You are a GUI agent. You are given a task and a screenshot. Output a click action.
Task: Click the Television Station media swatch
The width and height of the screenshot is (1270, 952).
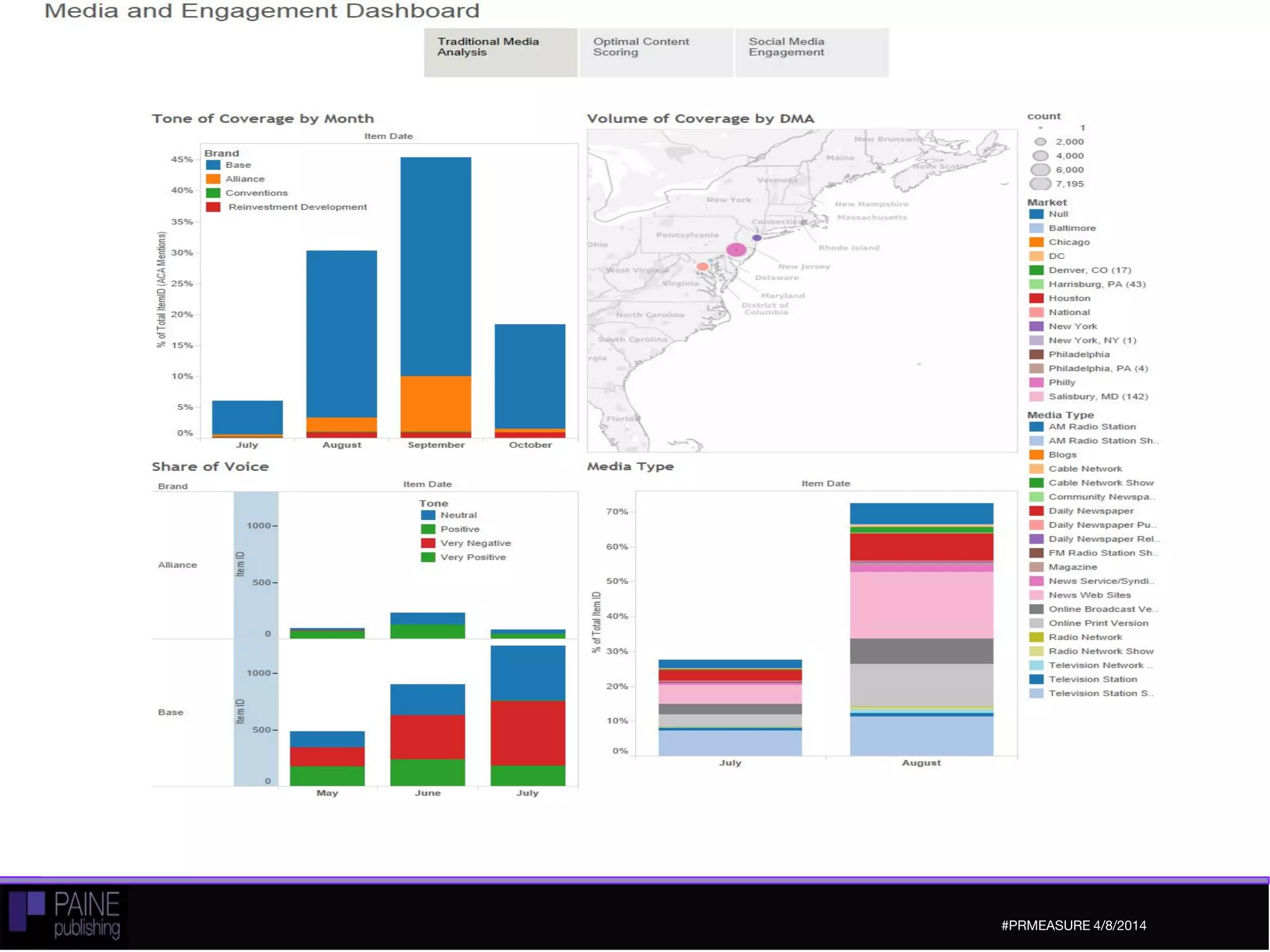tap(1036, 679)
